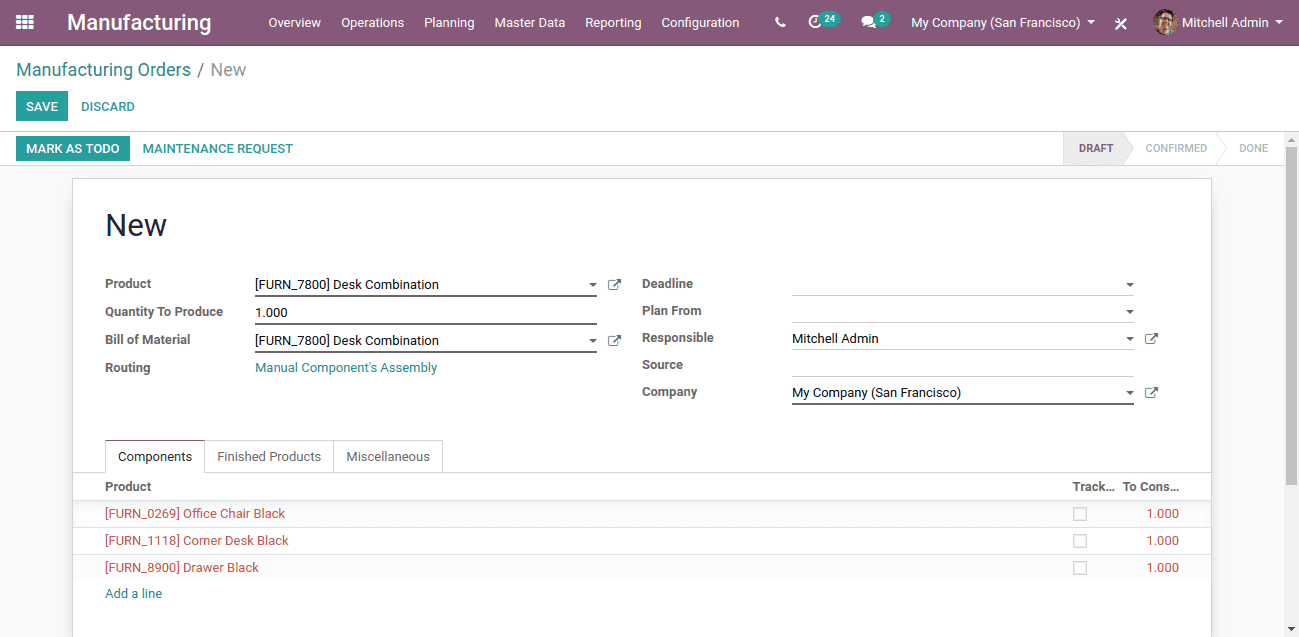The width and height of the screenshot is (1299, 637).
Task: Switch to the Miscellaneous tab
Action: [x=388, y=456]
